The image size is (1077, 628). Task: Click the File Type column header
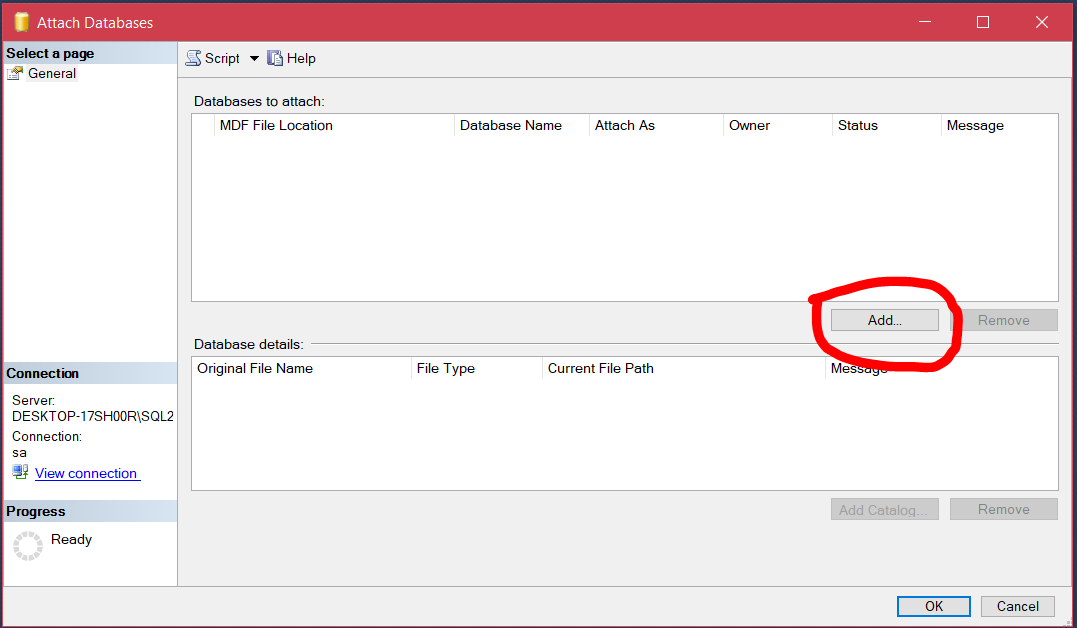[477, 368]
